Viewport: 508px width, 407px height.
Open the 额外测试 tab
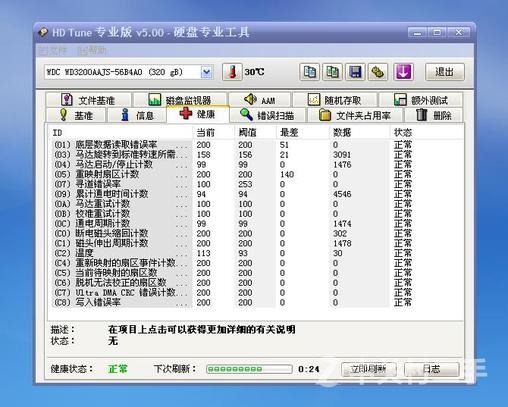point(421,100)
